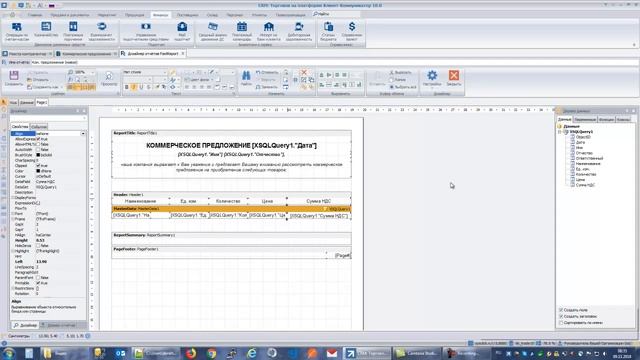Click the Firefox icon in taskbar
This screenshot has height=360, width=640.
click(x=191, y=353)
